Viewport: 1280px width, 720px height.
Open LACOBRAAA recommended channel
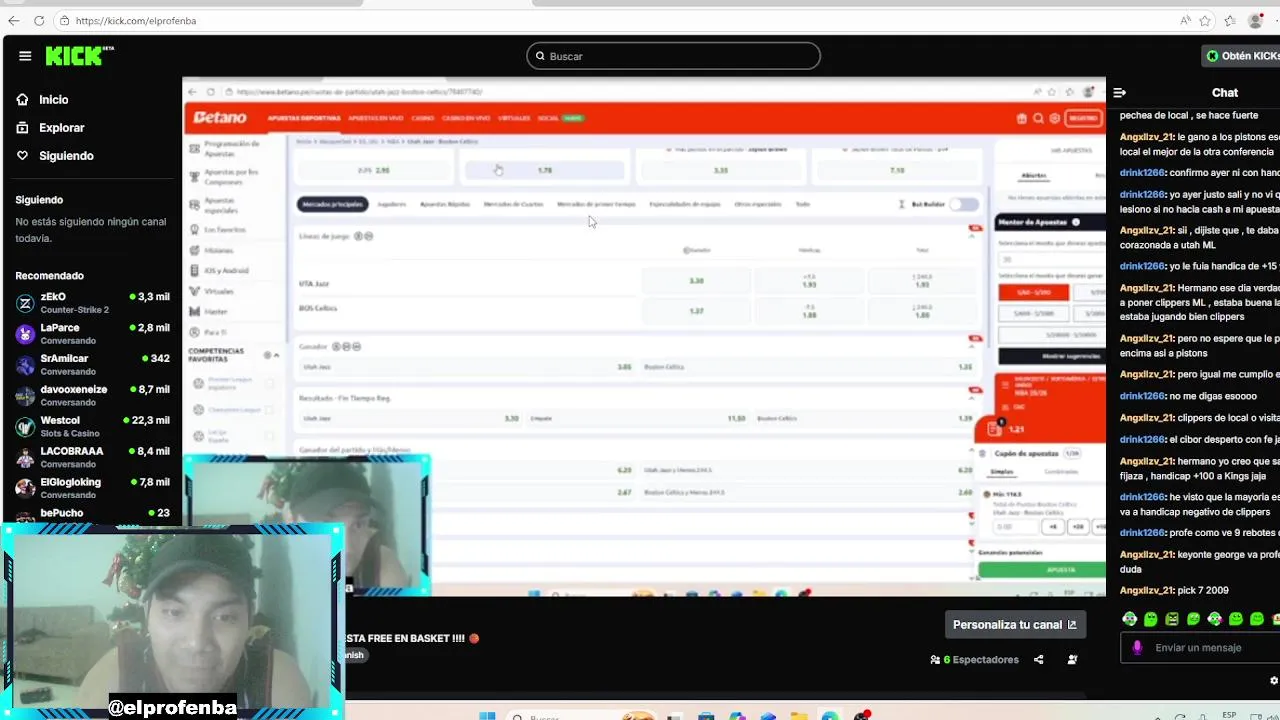(x=91, y=457)
